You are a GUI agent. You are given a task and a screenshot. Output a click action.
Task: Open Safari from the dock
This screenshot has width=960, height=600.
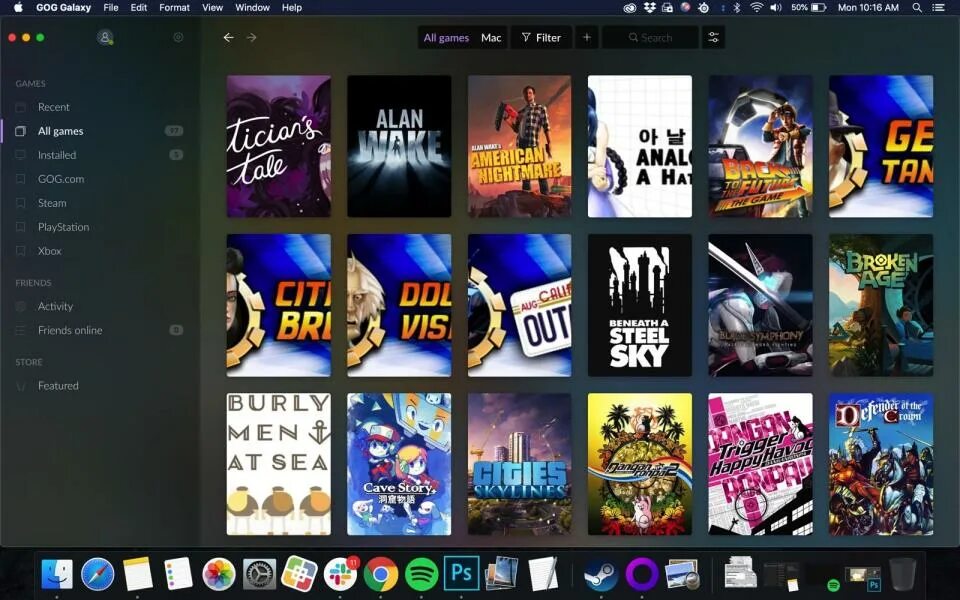97,574
